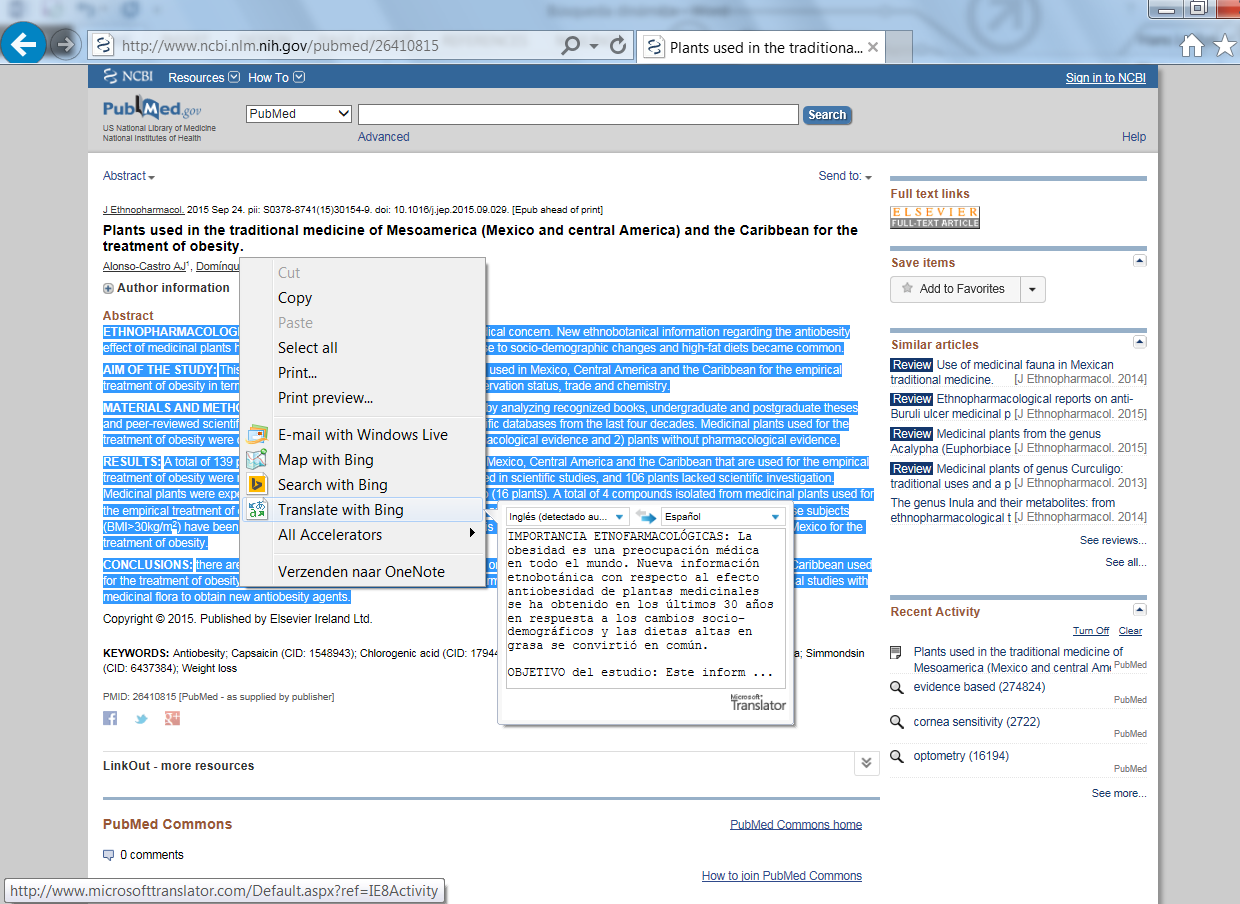Click the PubMed search text field
Screen dimensions: 1240x904
pos(578,114)
